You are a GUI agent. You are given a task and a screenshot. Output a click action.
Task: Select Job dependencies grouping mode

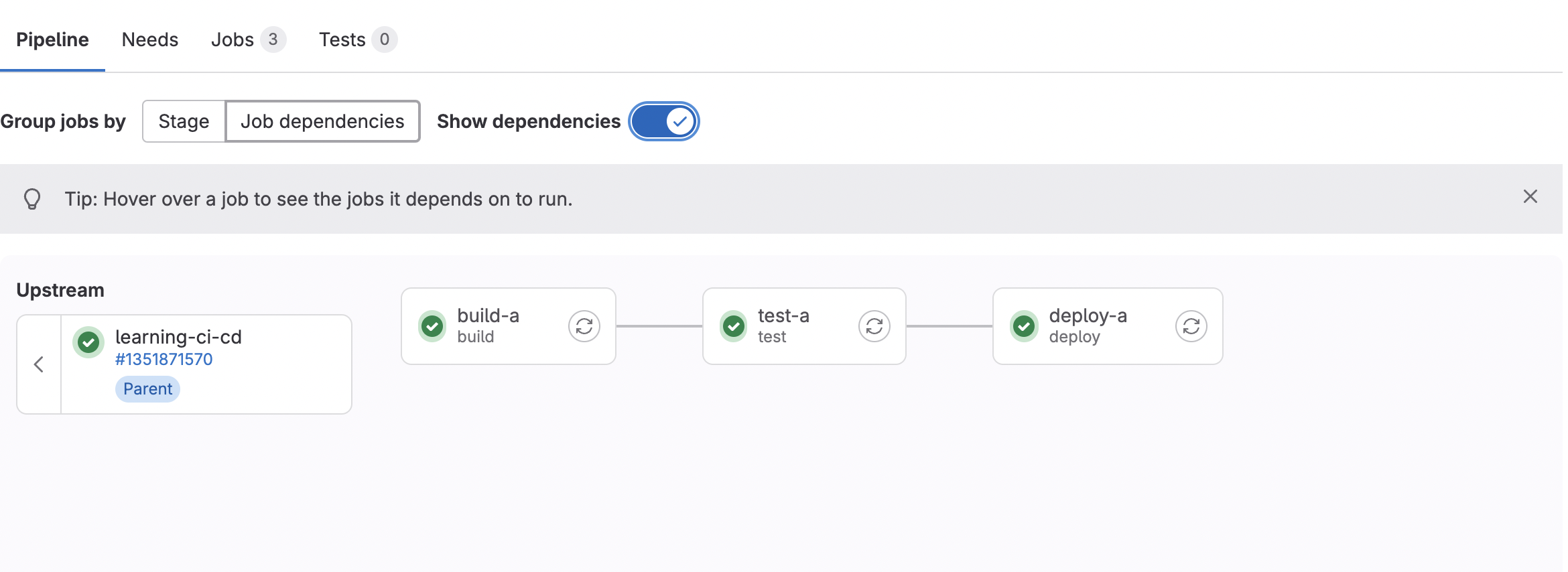tap(322, 121)
